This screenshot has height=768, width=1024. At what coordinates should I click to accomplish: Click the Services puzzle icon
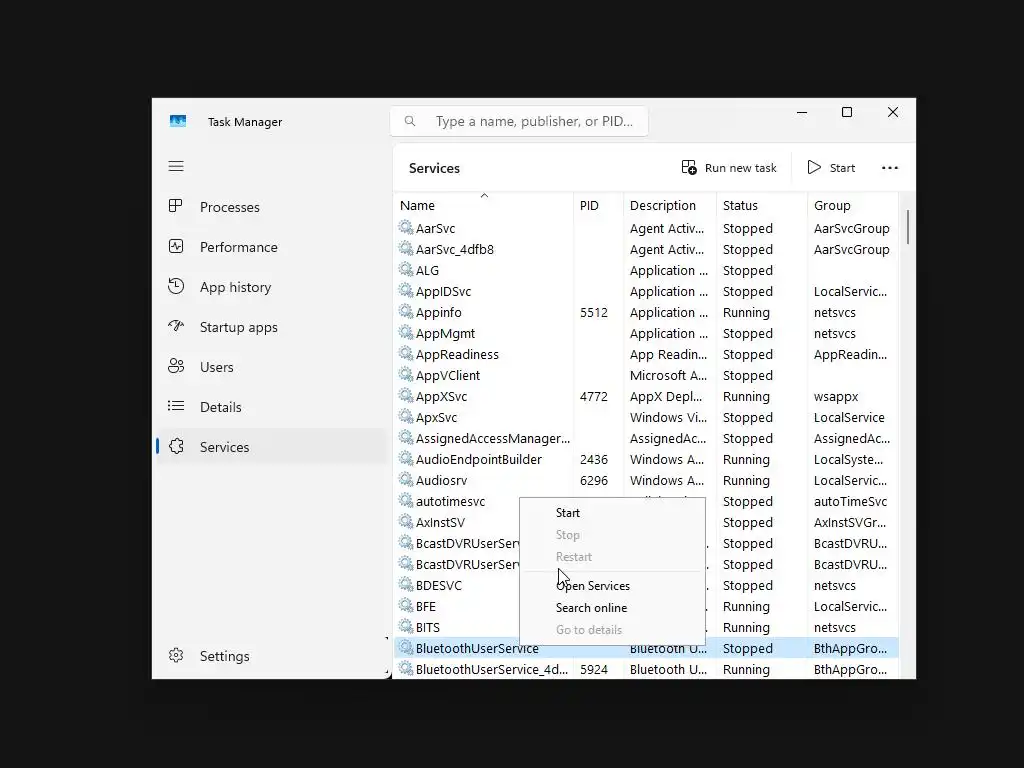point(176,446)
